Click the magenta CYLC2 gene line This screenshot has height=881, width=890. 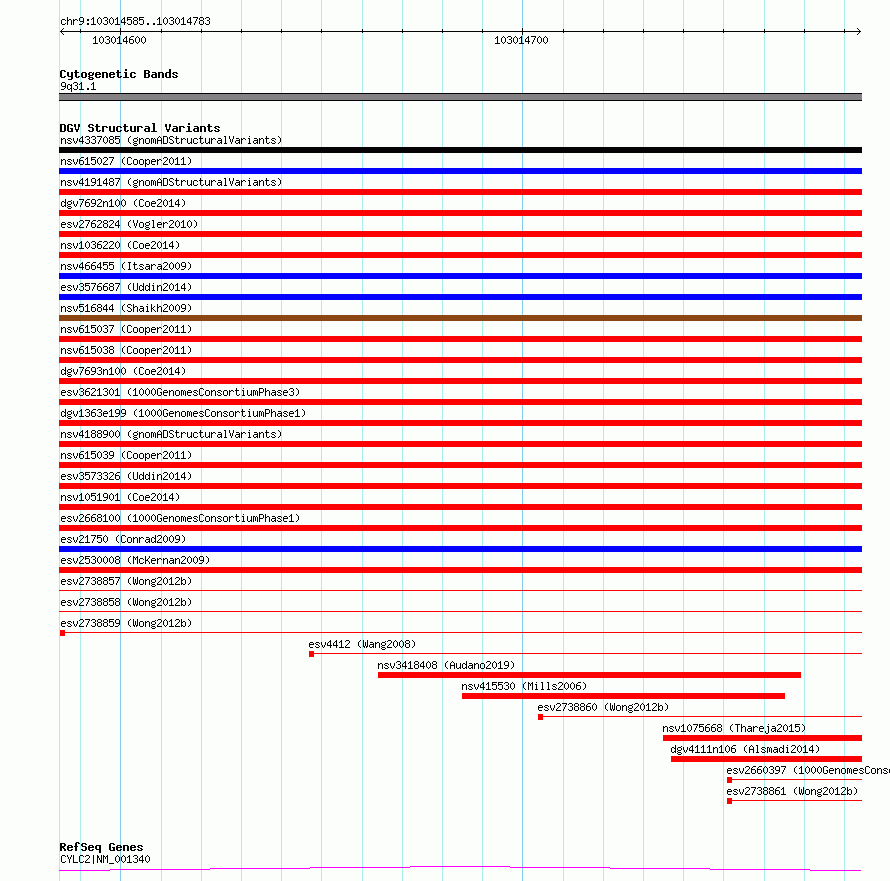(x=460, y=869)
